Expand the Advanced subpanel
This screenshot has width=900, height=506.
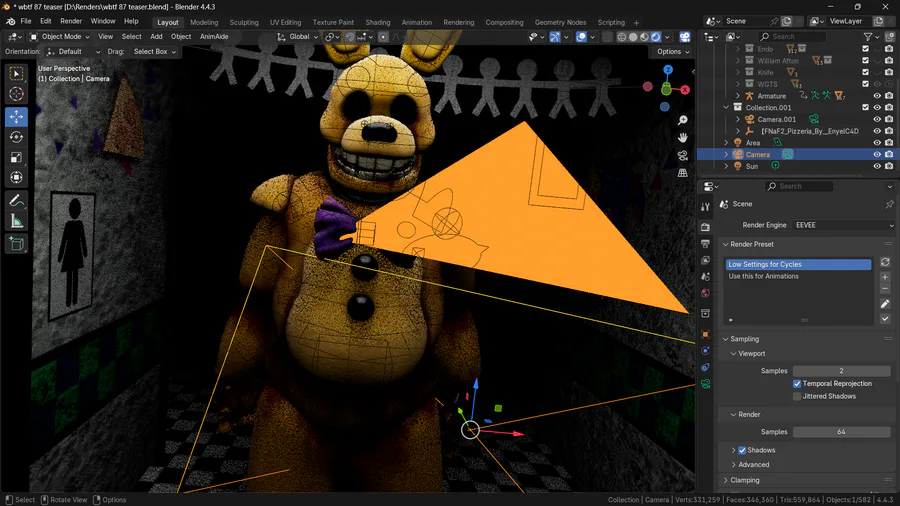pyautogui.click(x=753, y=465)
